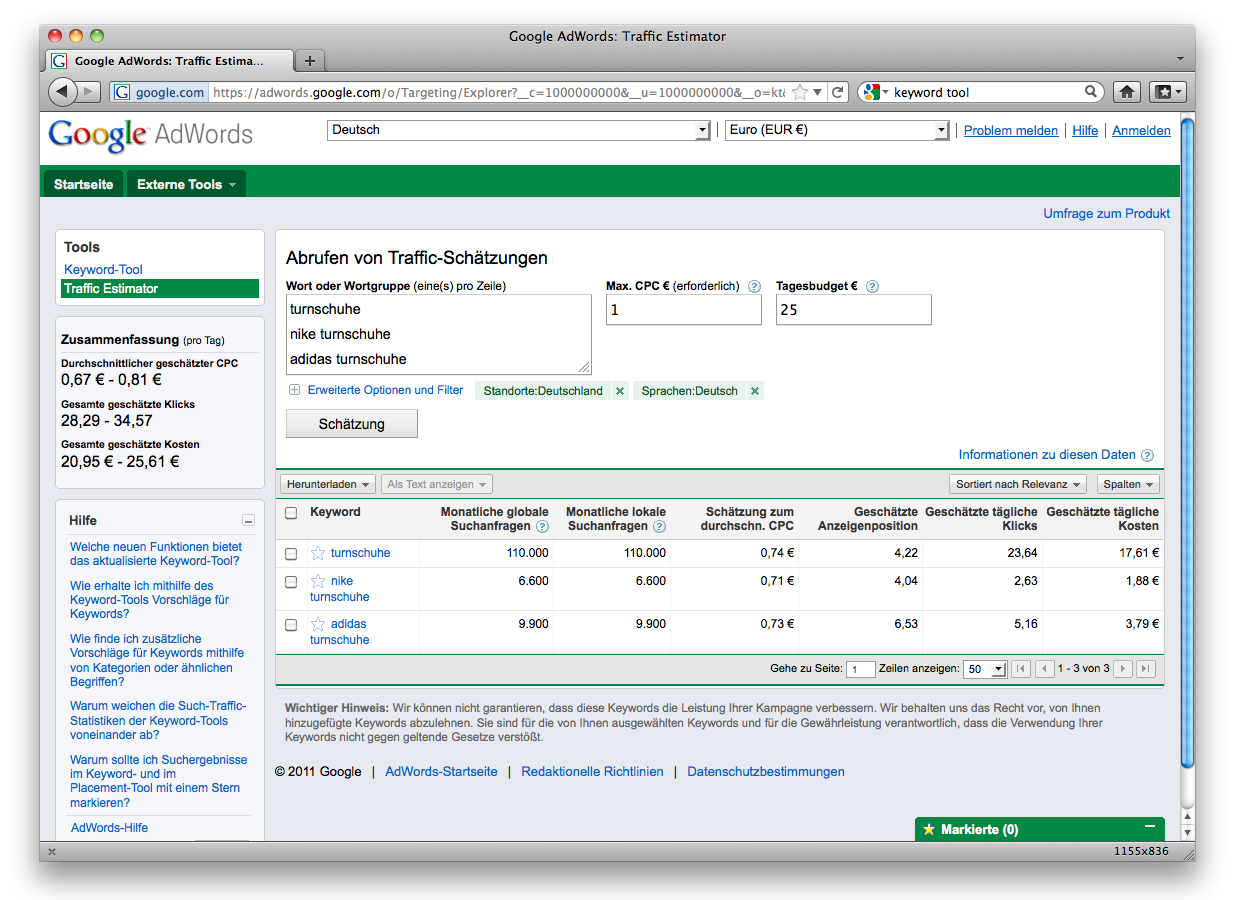Open Zeilen anzeigen rows-per-page dropdown

[x=985, y=669]
